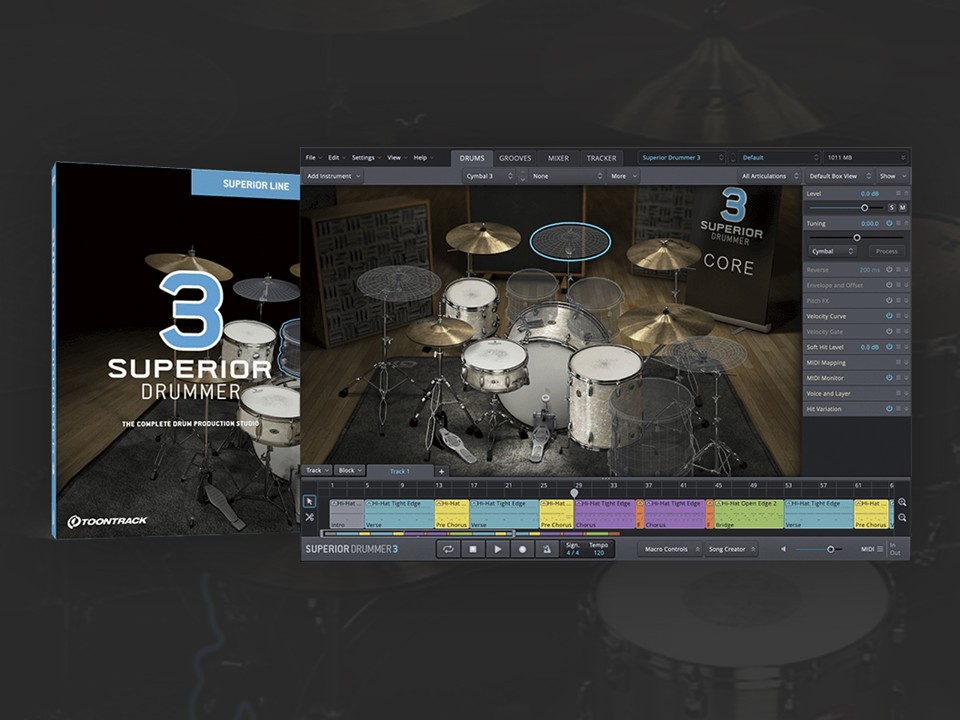Open Velocity Curve section menu icon
Screen dimensions: 960x720
tap(898, 316)
